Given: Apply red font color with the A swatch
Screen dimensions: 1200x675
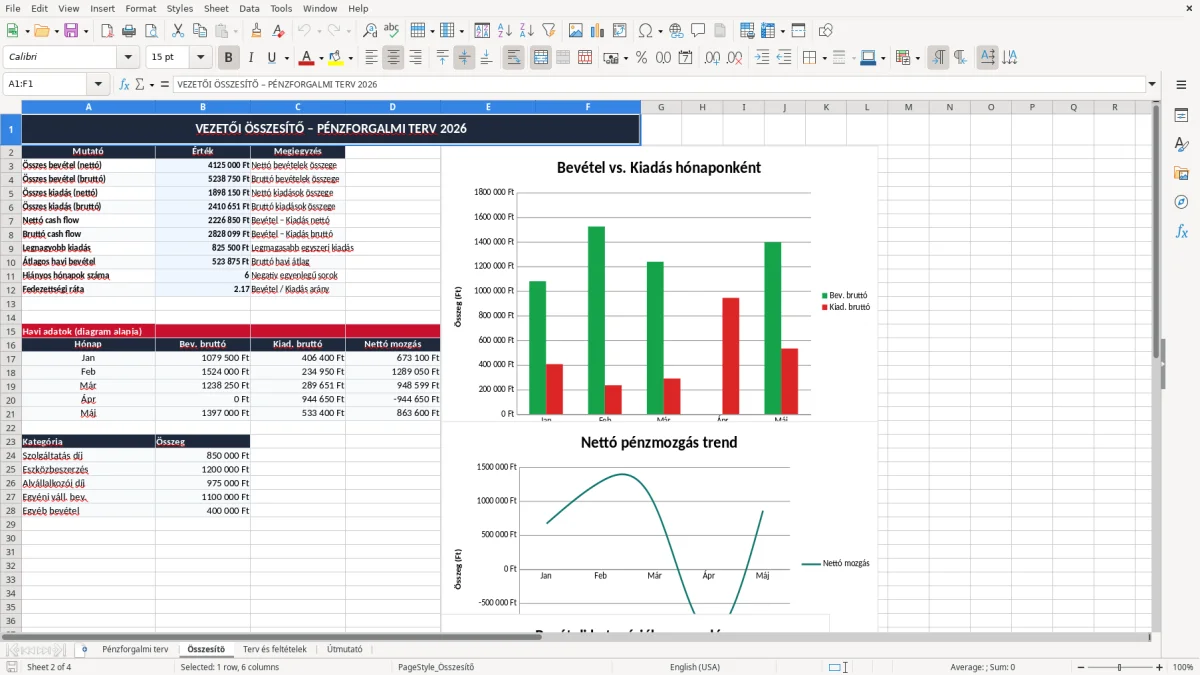Looking at the screenshot, I should tap(306, 58).
